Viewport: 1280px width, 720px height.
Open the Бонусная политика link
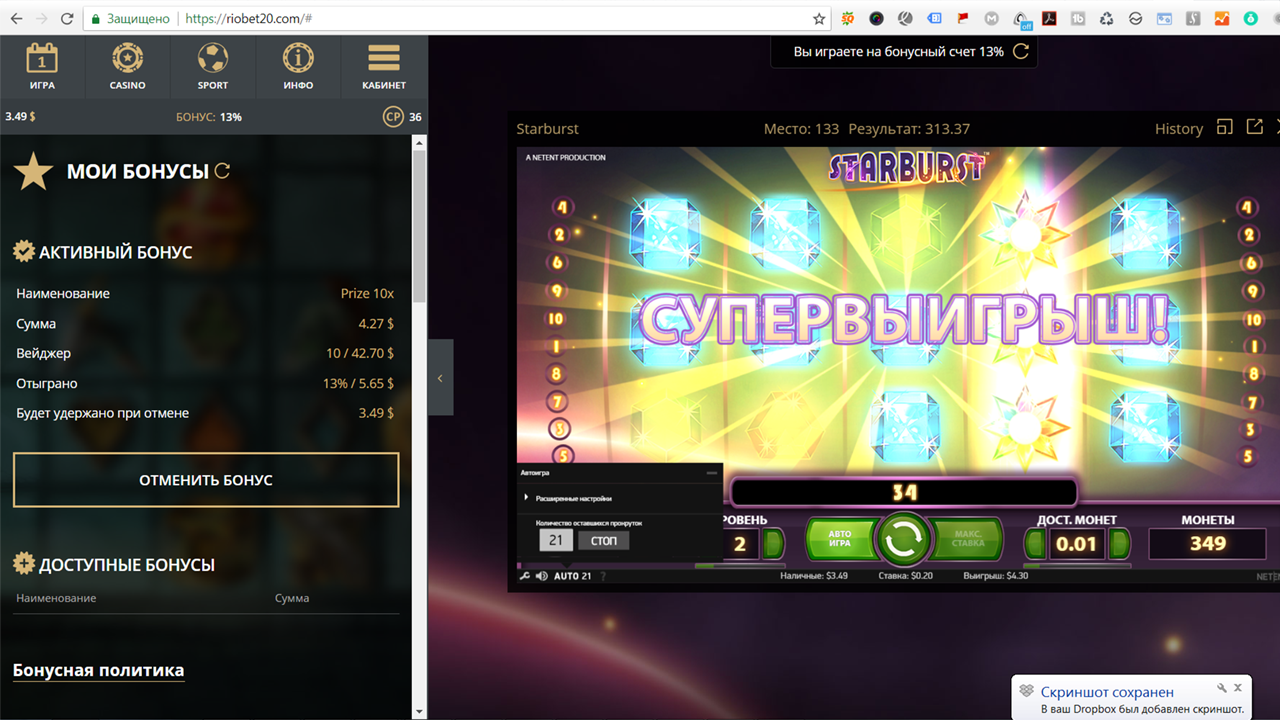pyautogui.click(x=98, y=670)
